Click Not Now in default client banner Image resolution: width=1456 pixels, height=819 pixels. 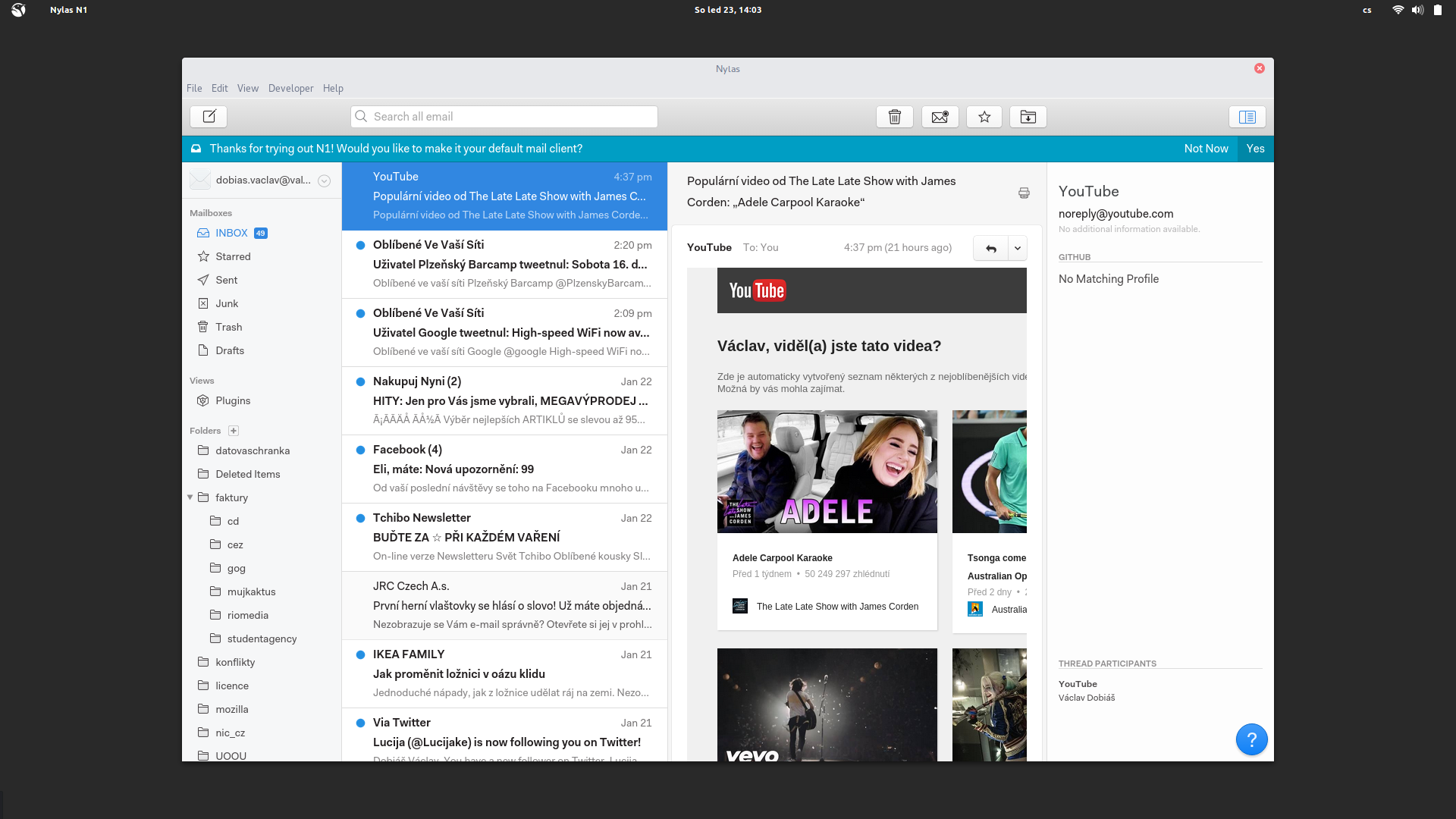tap(1206, 149)
